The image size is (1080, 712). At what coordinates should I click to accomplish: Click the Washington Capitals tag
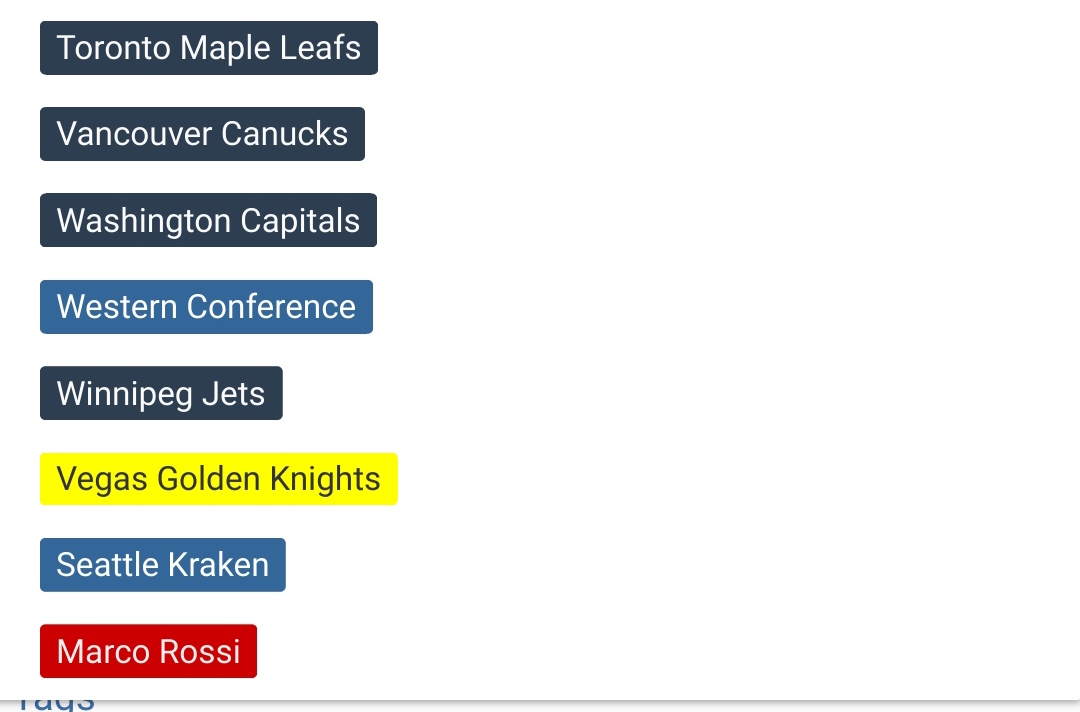pos(208,220)
